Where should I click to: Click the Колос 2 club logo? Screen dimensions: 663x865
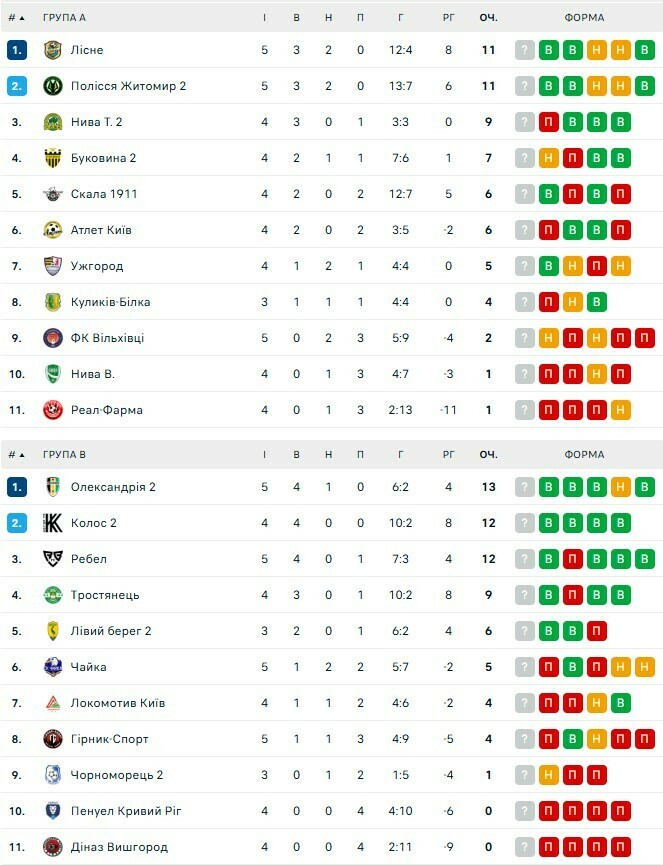tap(53, 523)
